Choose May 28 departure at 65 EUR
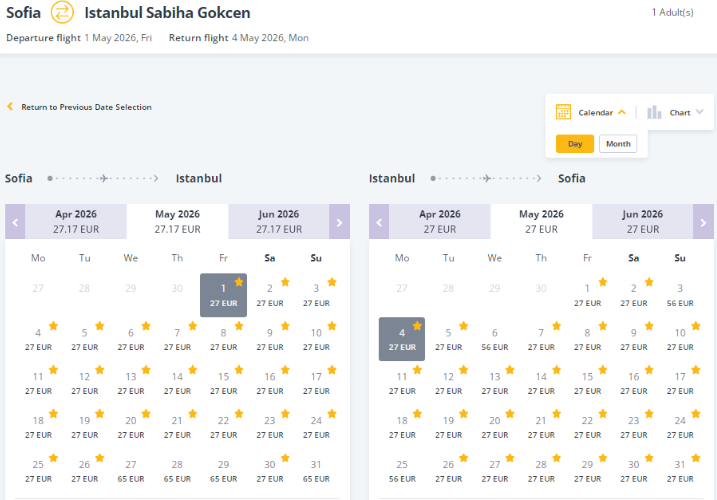 [177, 471]
